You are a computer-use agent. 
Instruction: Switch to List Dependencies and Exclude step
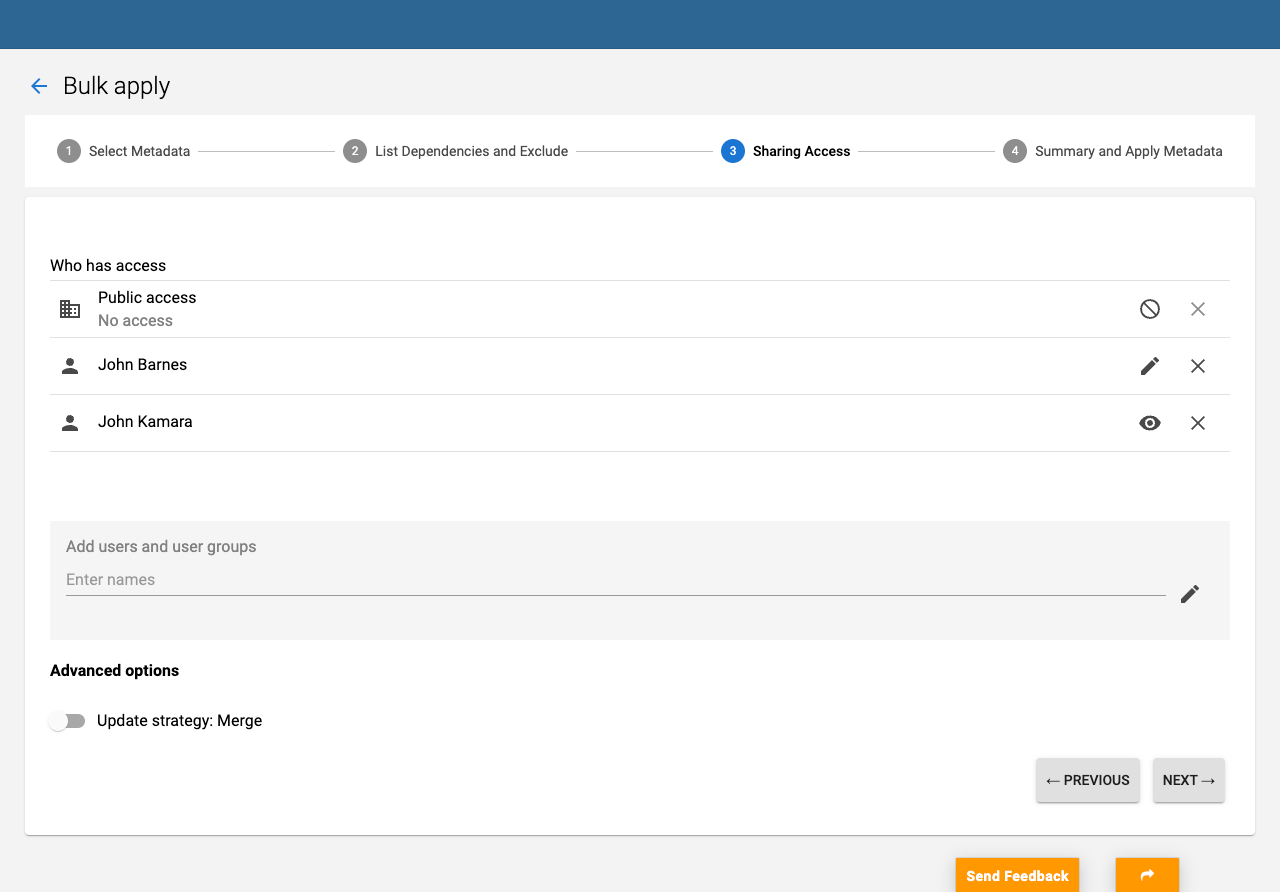(355, 151)
